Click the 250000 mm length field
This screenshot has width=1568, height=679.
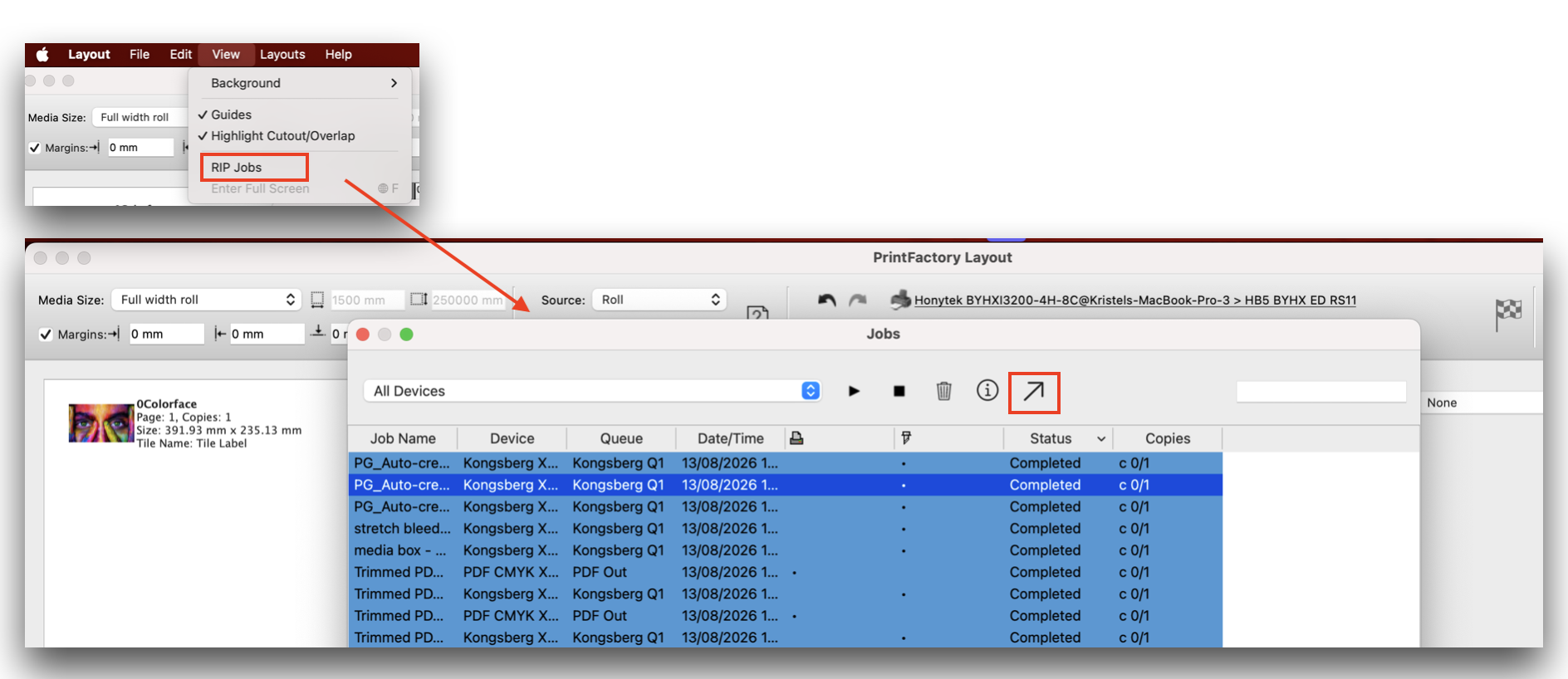pyautogui.click(x=468, y=300)
